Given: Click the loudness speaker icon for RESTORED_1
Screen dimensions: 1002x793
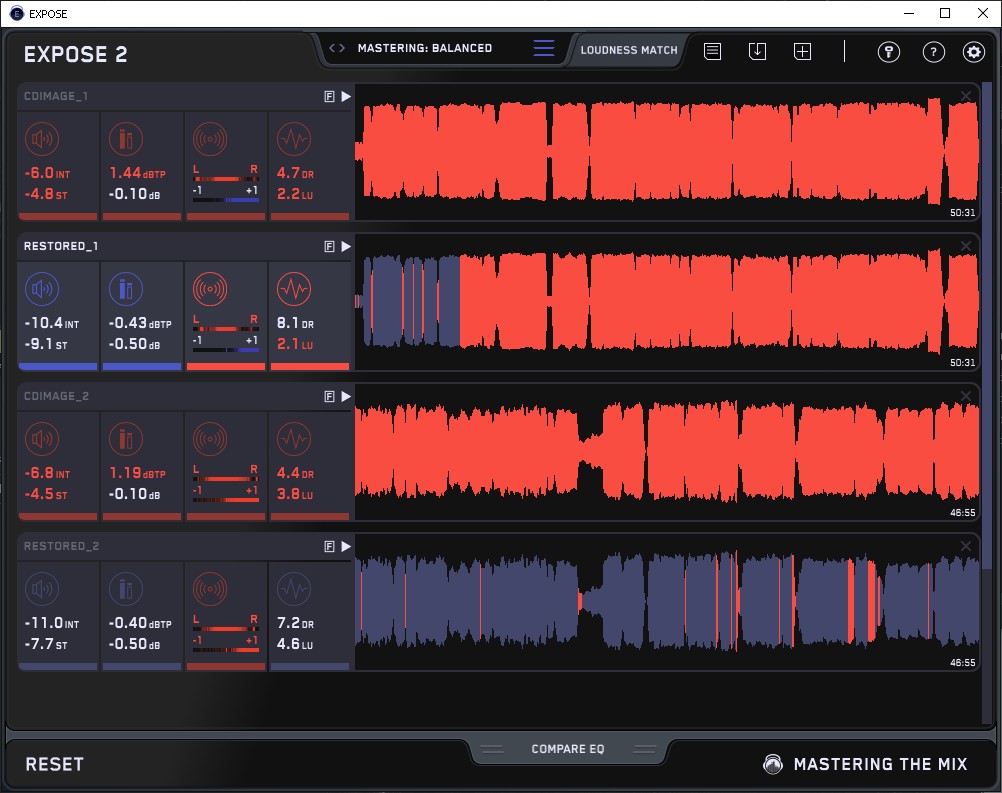Looking at the screenshot, I should coord(42,289).
